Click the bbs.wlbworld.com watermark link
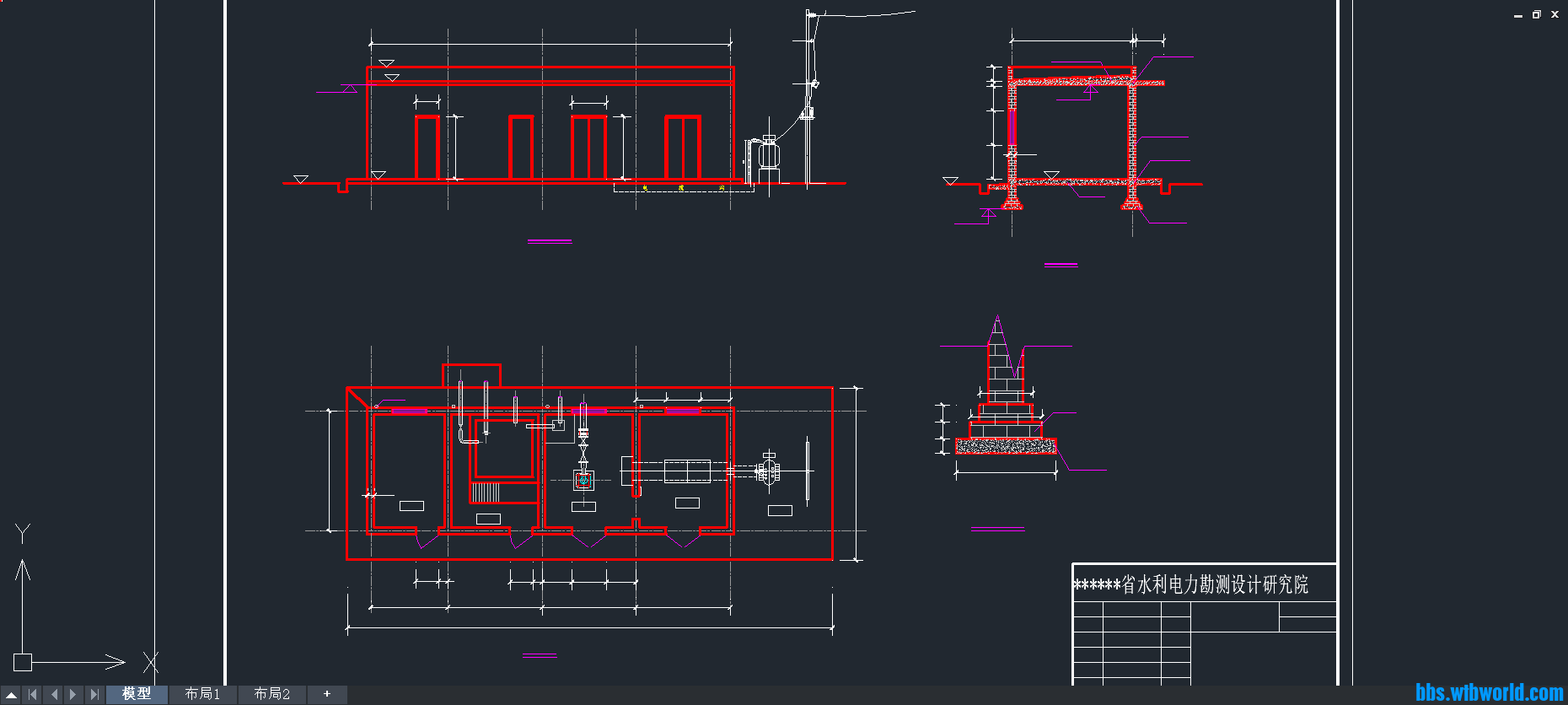Viewport: 1568px width, 705px height. click(1489, 692)
